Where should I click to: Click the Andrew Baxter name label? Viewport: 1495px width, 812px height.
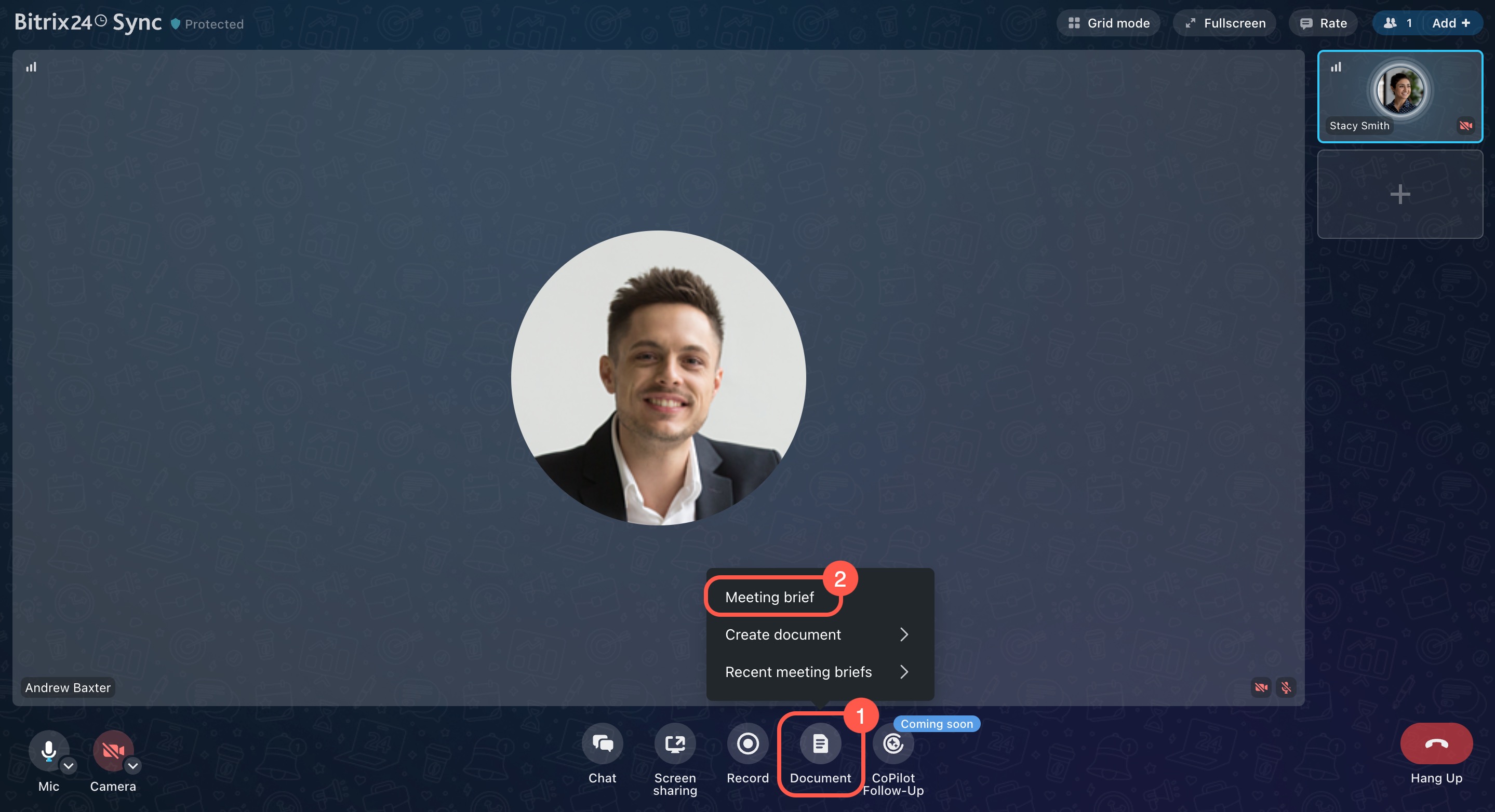[x=68, y=687]
